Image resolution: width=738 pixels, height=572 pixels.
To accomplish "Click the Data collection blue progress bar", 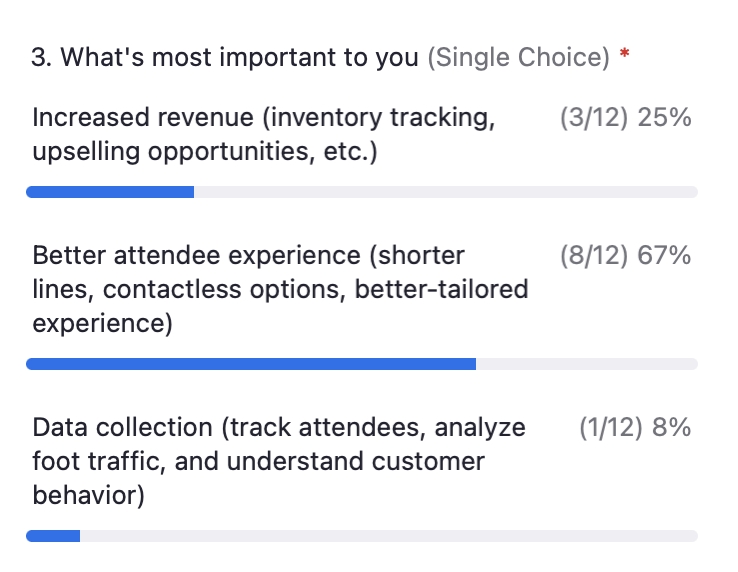I will pos(53,536).
